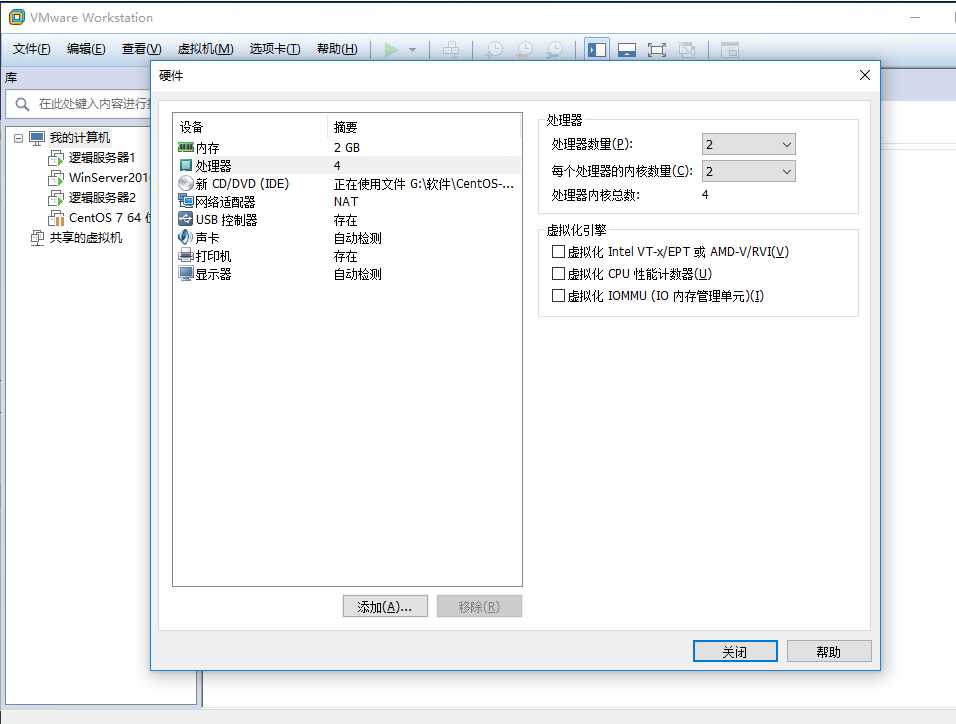The height and width of the screenshot is (724, 956).
Task: Open the 每个处理器的内核数量 dropdown
Action: (748, 171)
